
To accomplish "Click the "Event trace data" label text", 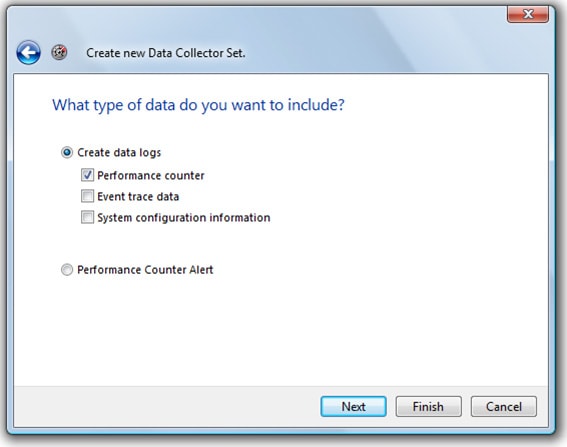I will click(138, 196).
